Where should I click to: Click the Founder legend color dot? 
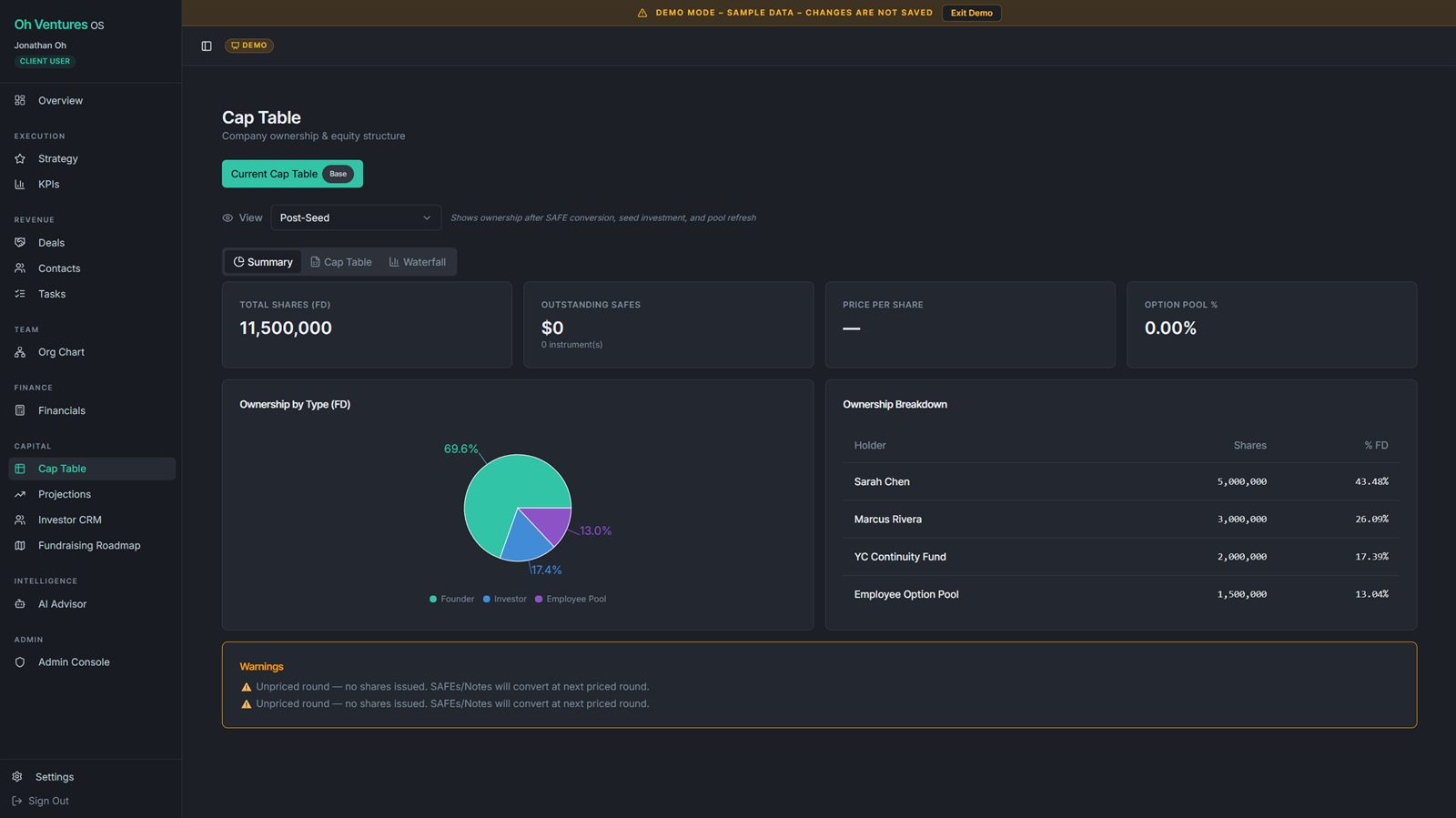(433, 599)
